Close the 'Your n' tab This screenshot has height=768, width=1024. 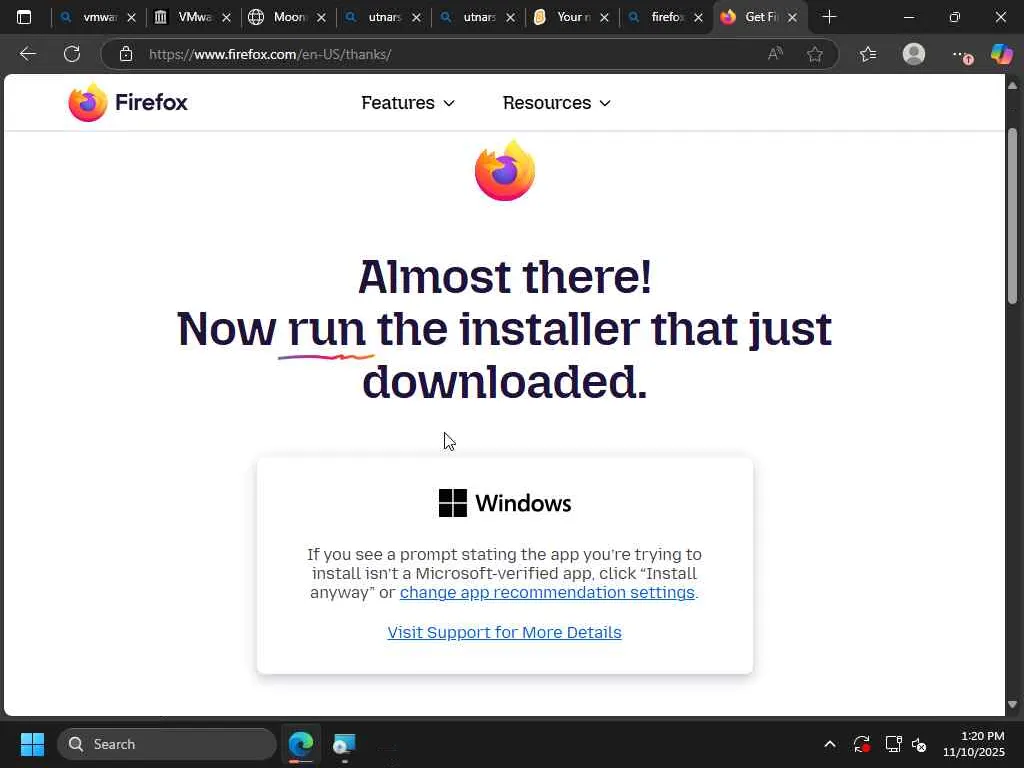604,18
